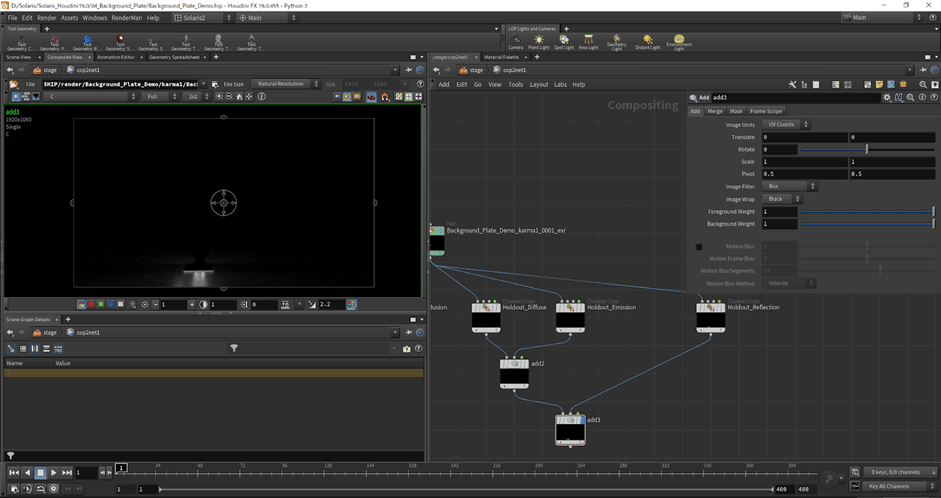Screen dimensions: 941x498
Task: Click the Area Light shelf icon
Action: click(x=591, y=41)
